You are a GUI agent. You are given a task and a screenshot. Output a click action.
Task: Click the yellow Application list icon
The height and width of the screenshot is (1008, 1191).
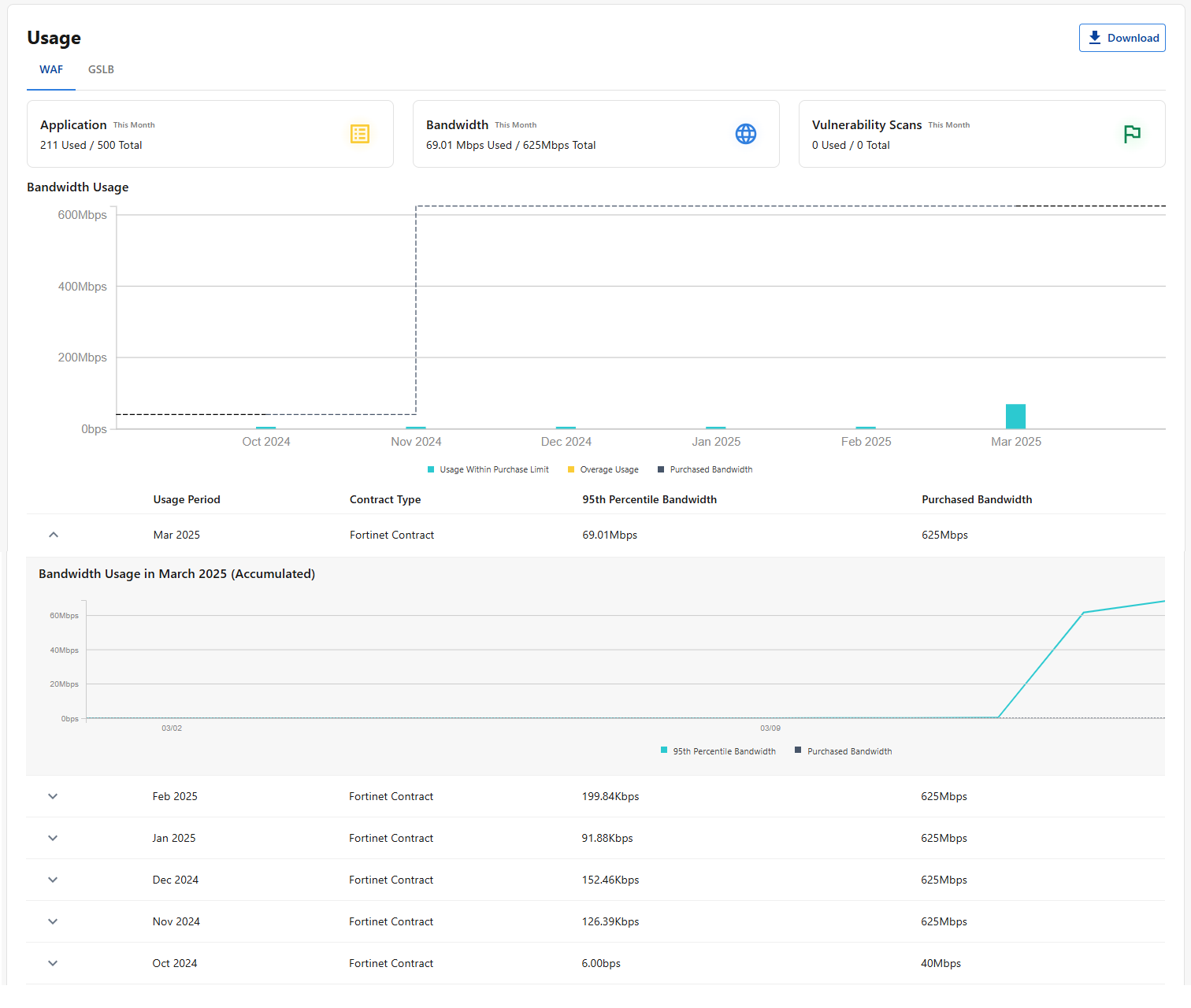[x=360, y=134]
